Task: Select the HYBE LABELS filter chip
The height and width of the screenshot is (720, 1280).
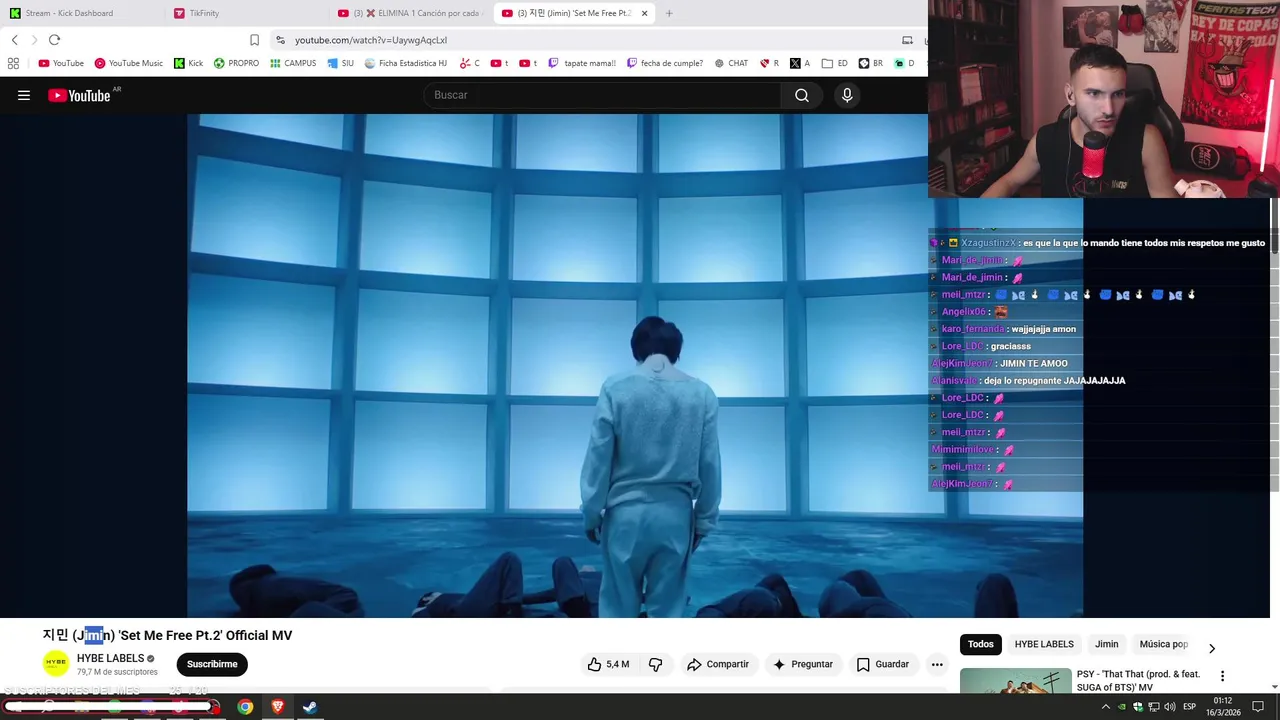Action: pos(1044,644)
